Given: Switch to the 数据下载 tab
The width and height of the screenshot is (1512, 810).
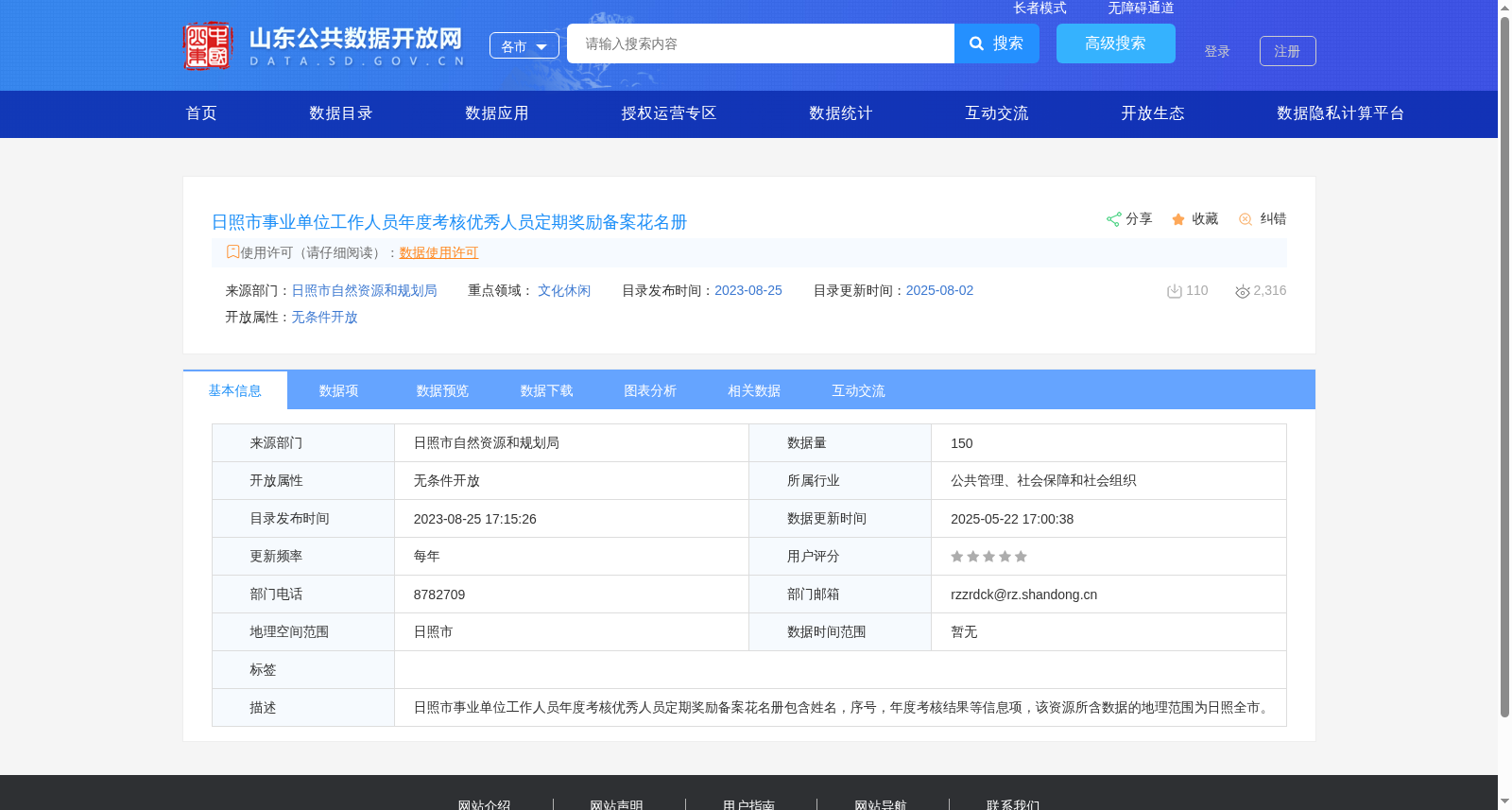Looking at the screenshot, I should 547,390.
